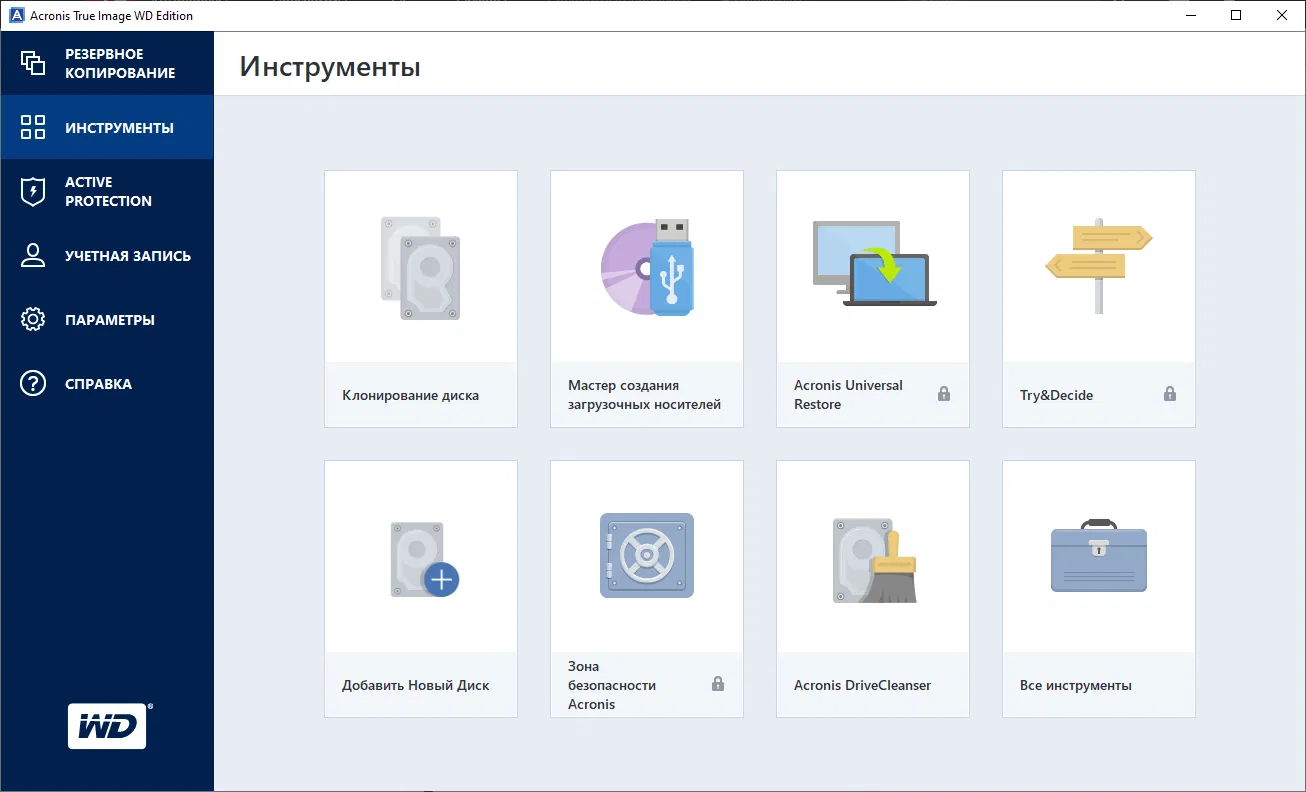Maximize the Acronis True Image window
Viewport: 1306px width, 792px height.
pyautogui.click(x=1236, y=15)
